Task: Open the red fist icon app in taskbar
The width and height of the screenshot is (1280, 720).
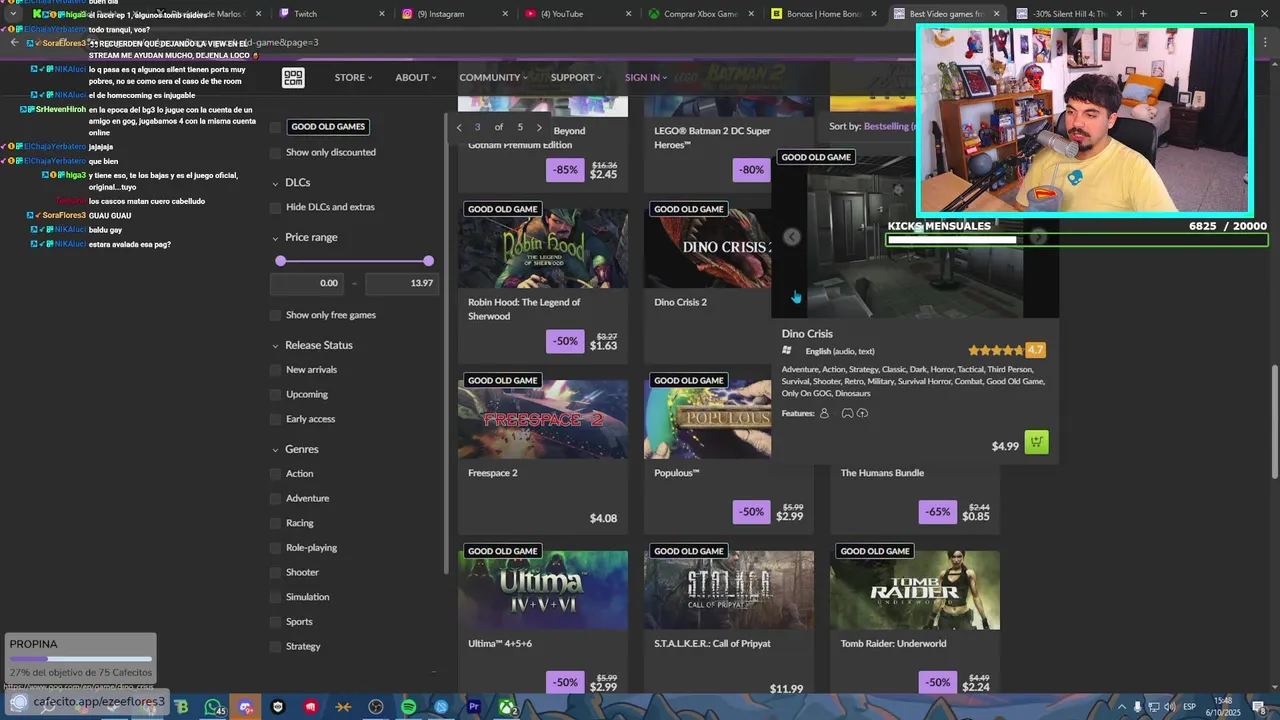Action: (311, 707)
